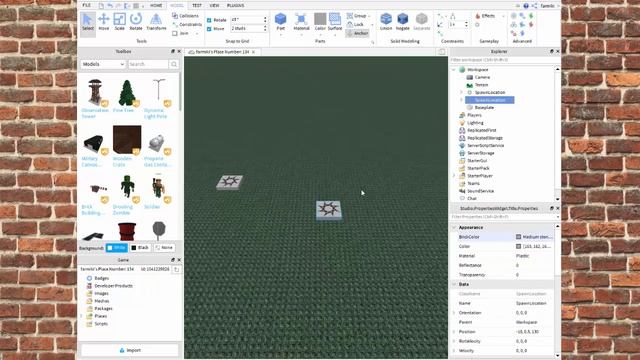Screen dimensions: 640x360
Task: Negate the selected part
Action: click(x=402, y=22)
